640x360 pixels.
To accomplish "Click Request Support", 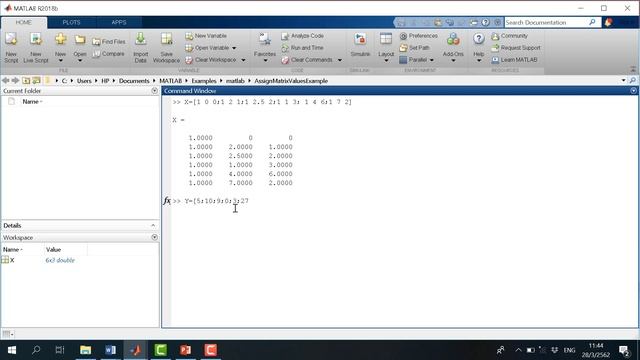I will 516,48.
